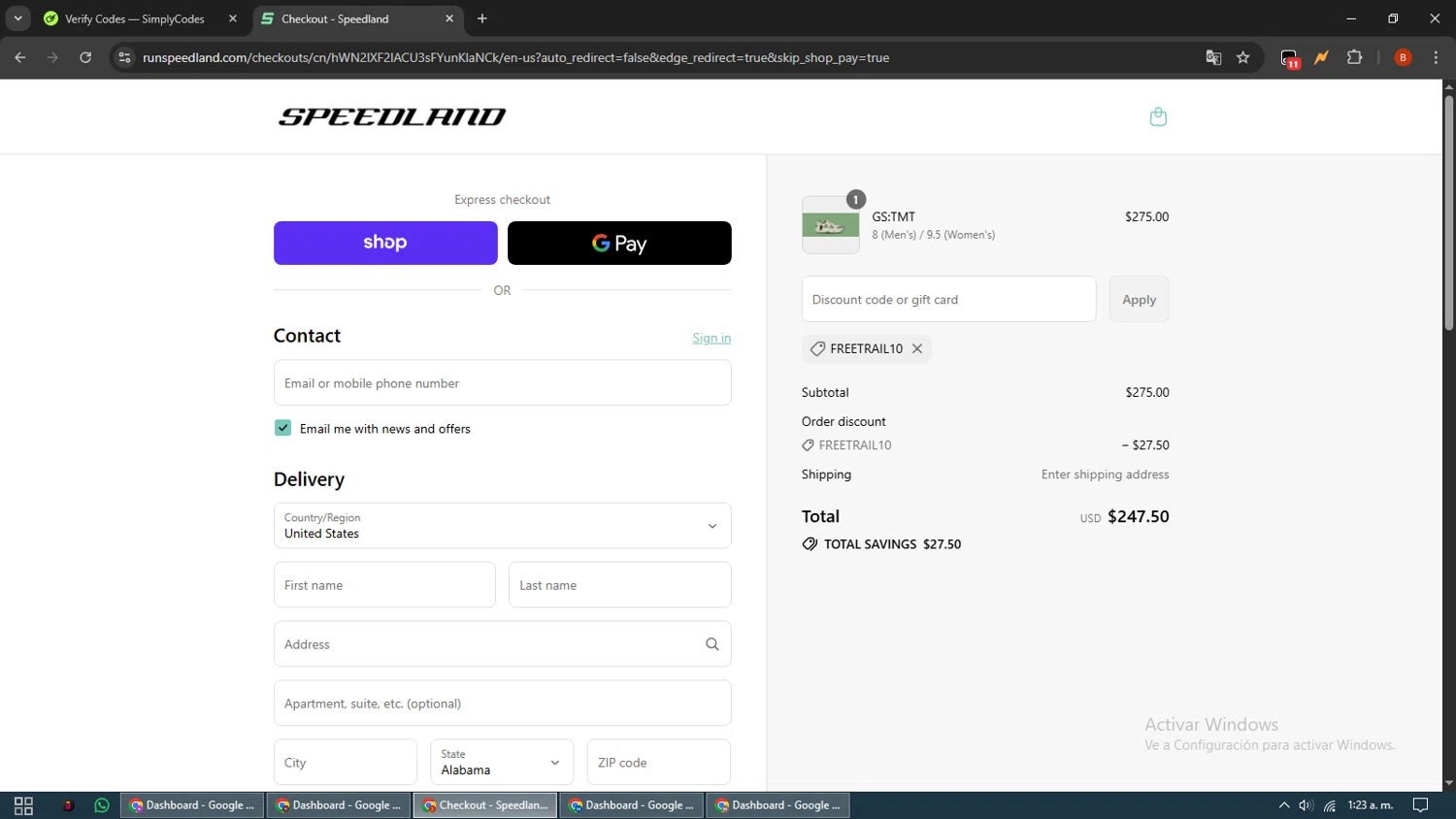Open the shopping bag cart icon

1158,116
